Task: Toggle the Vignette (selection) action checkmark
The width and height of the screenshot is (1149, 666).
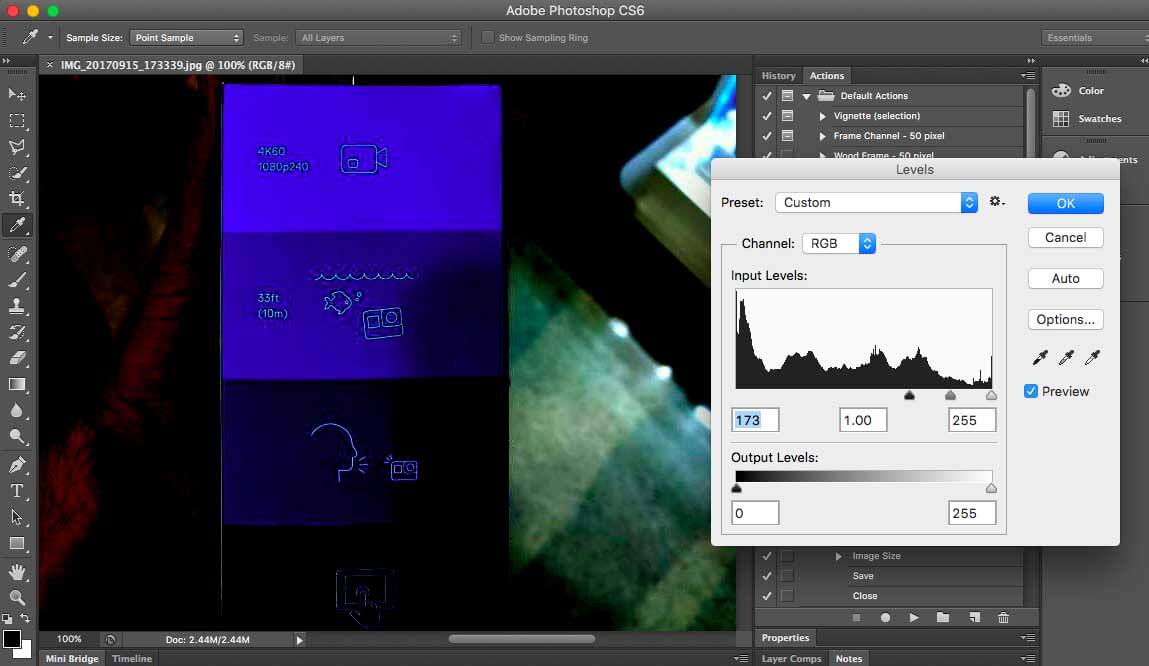Action: (x=766, y=116)
